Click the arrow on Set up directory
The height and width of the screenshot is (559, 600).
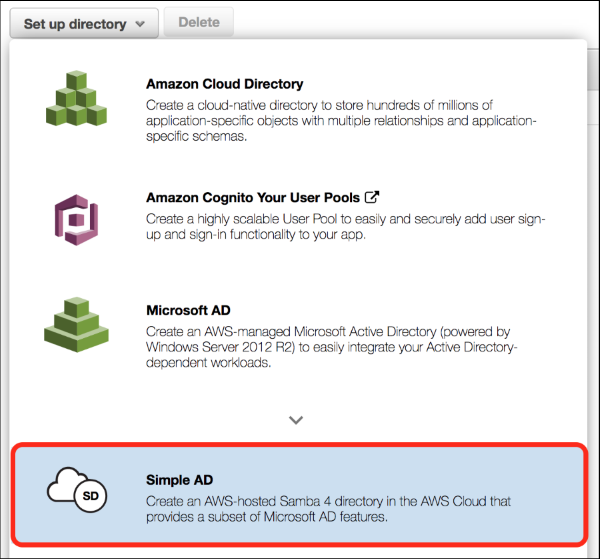coord(140,24)
